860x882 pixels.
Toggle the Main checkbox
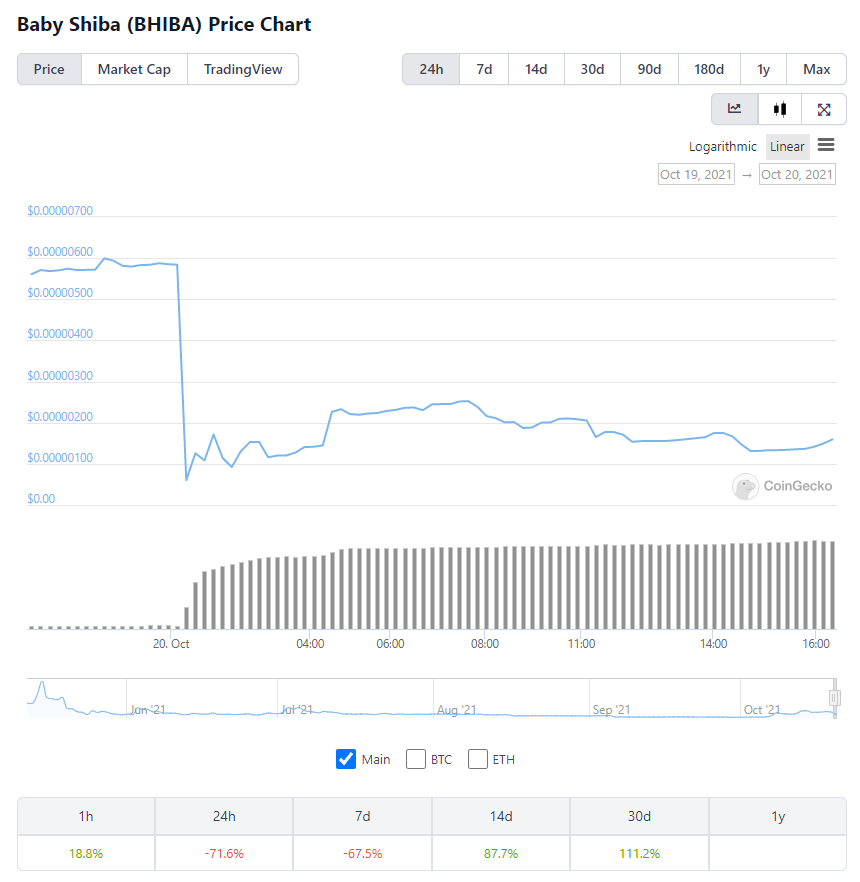click(346, 759)
